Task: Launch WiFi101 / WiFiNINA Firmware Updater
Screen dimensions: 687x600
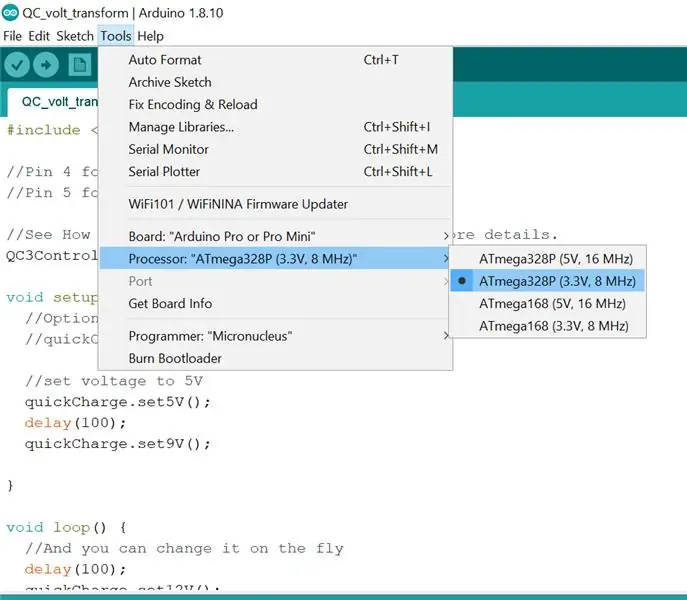Action: coord(276,204)
